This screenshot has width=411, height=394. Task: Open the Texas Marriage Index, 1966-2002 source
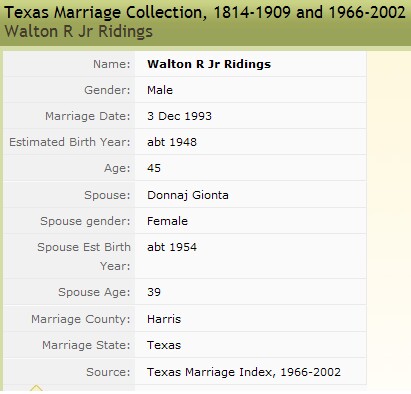pos(244,372)
